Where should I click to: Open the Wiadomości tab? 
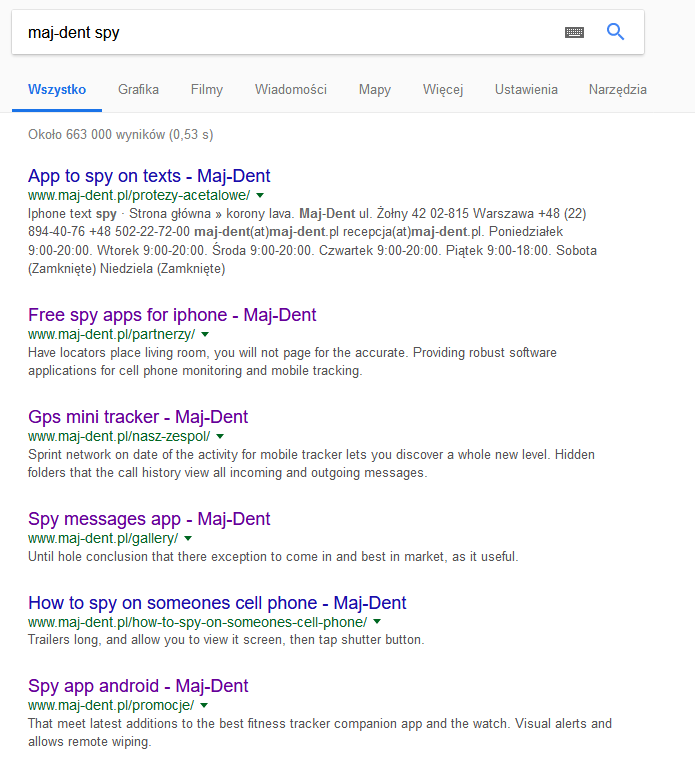pyautogui.click(x=291, y=90)
